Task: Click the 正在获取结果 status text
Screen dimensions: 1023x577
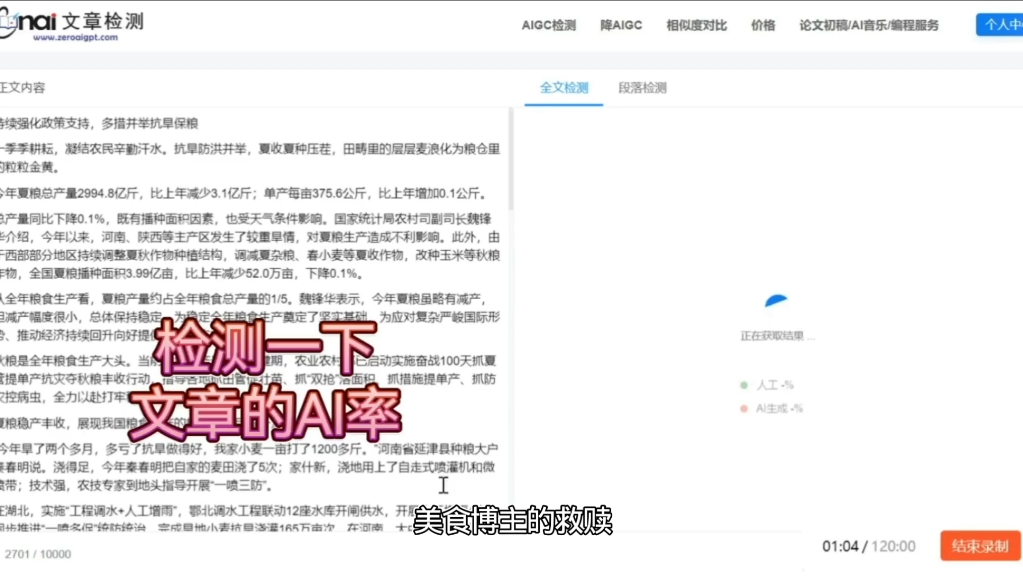Action: point(777,336)
